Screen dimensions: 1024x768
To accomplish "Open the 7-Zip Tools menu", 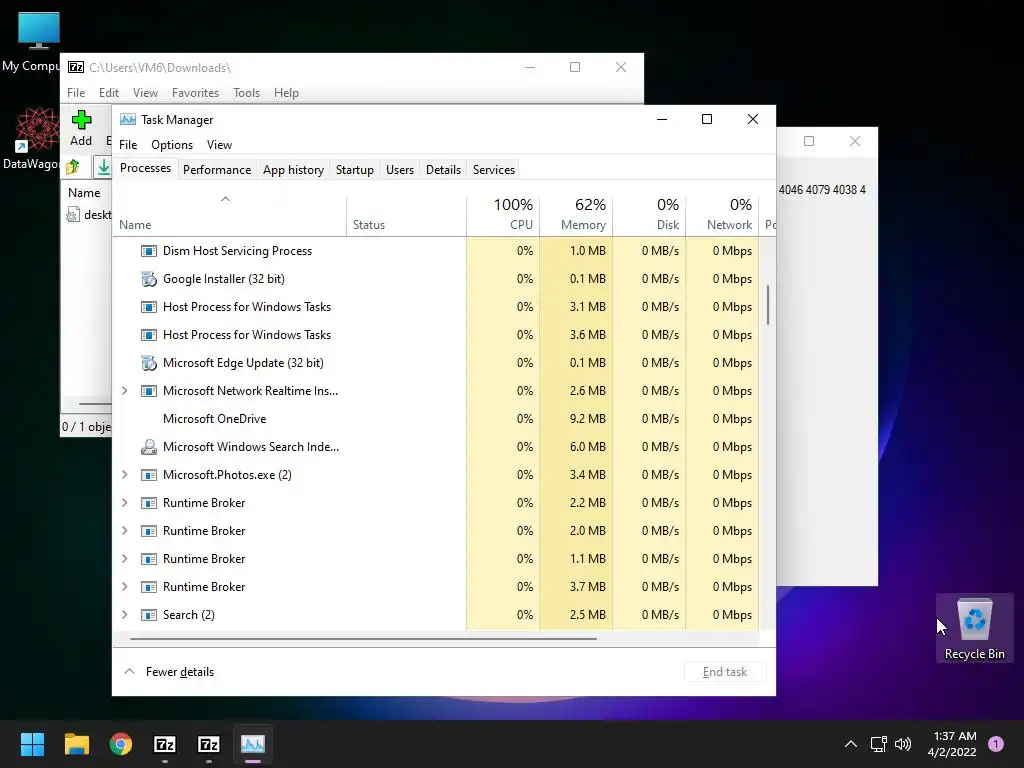I will click(x=246, y=93).
